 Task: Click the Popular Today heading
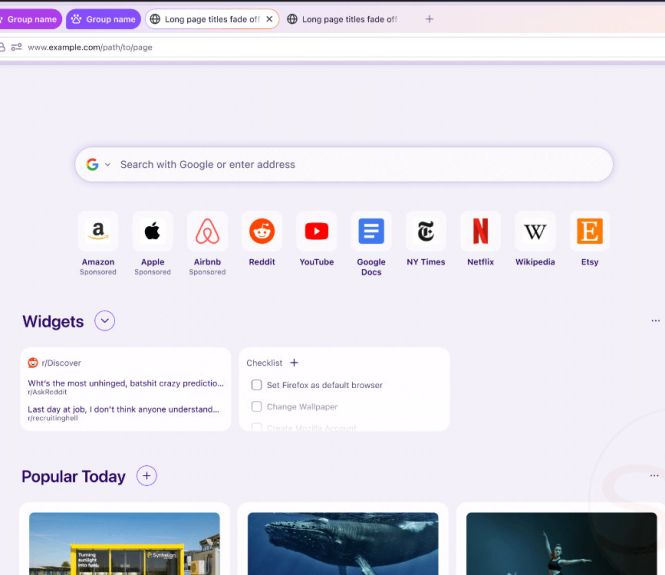(73, 477)
